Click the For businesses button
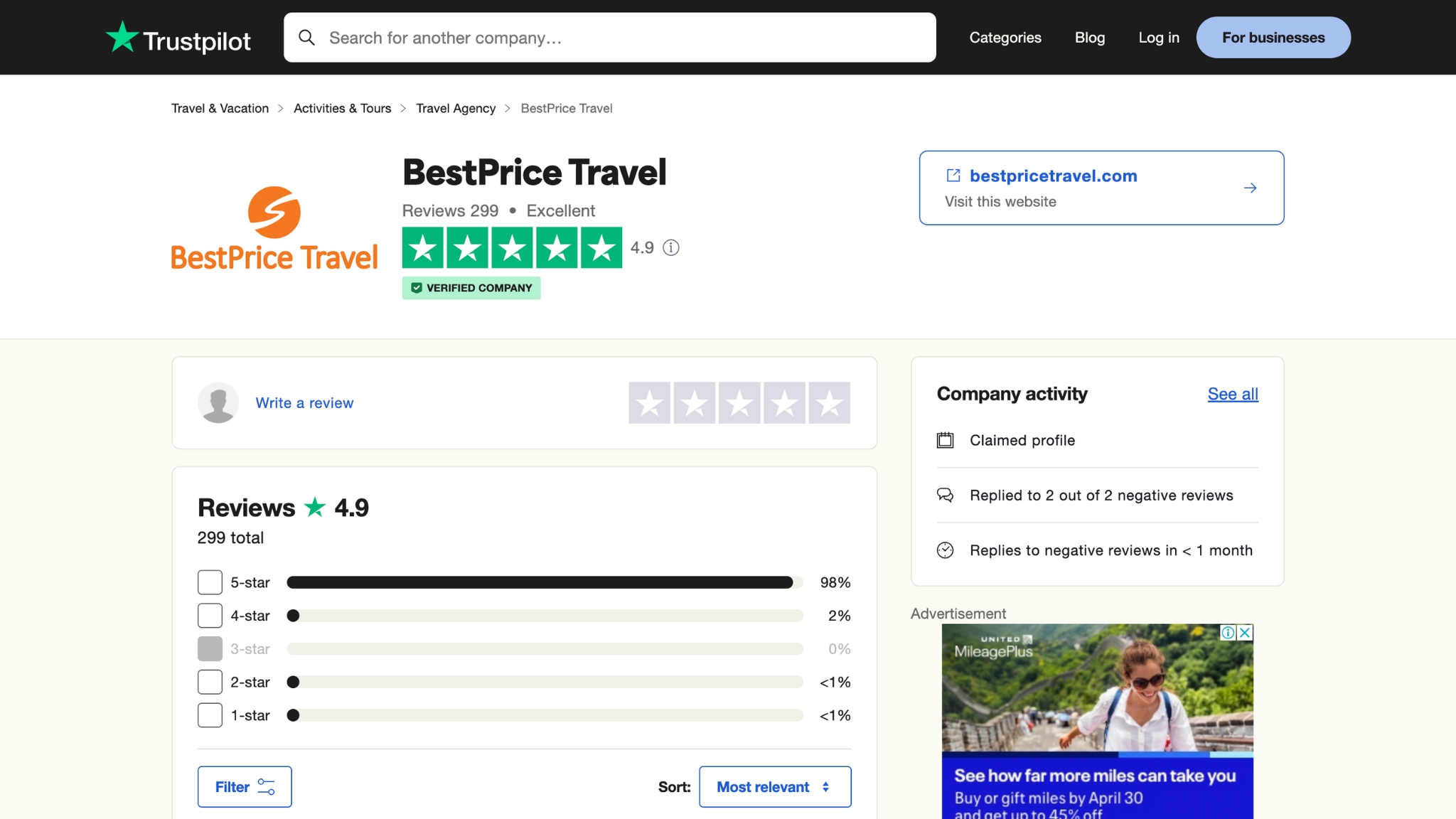This screenshot has height=819, width=1456. pos(1273,37)
